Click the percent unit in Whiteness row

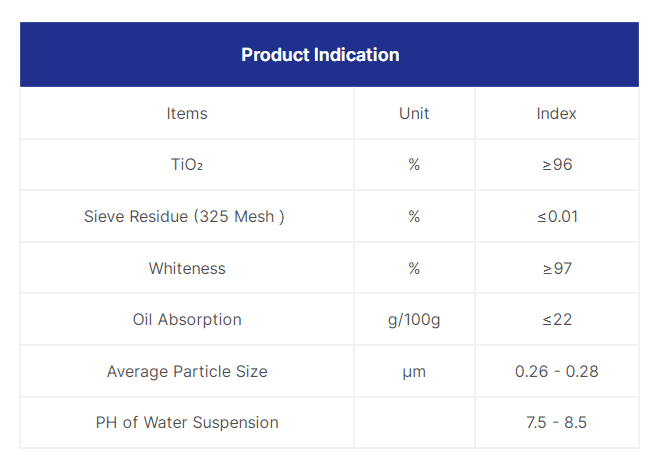point(414,268)
